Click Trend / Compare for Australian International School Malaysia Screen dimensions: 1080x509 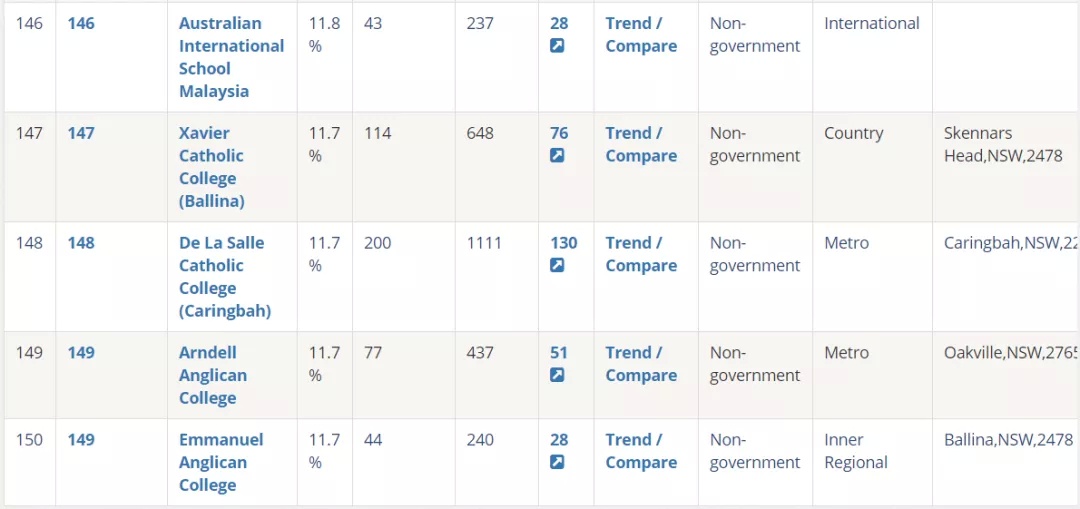pyautogui.click(x=641, y=34)
